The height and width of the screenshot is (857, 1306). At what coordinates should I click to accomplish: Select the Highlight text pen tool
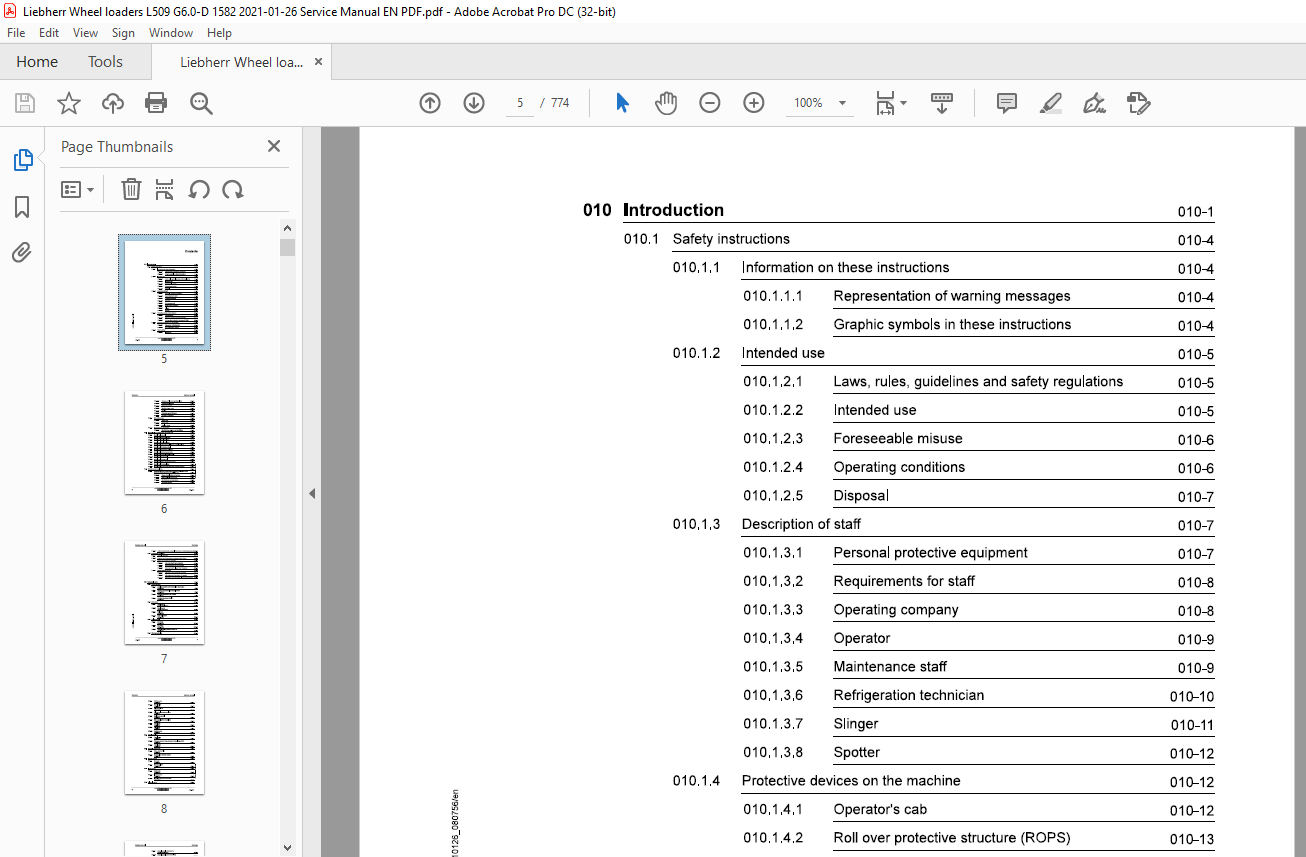pos(1051,103)
